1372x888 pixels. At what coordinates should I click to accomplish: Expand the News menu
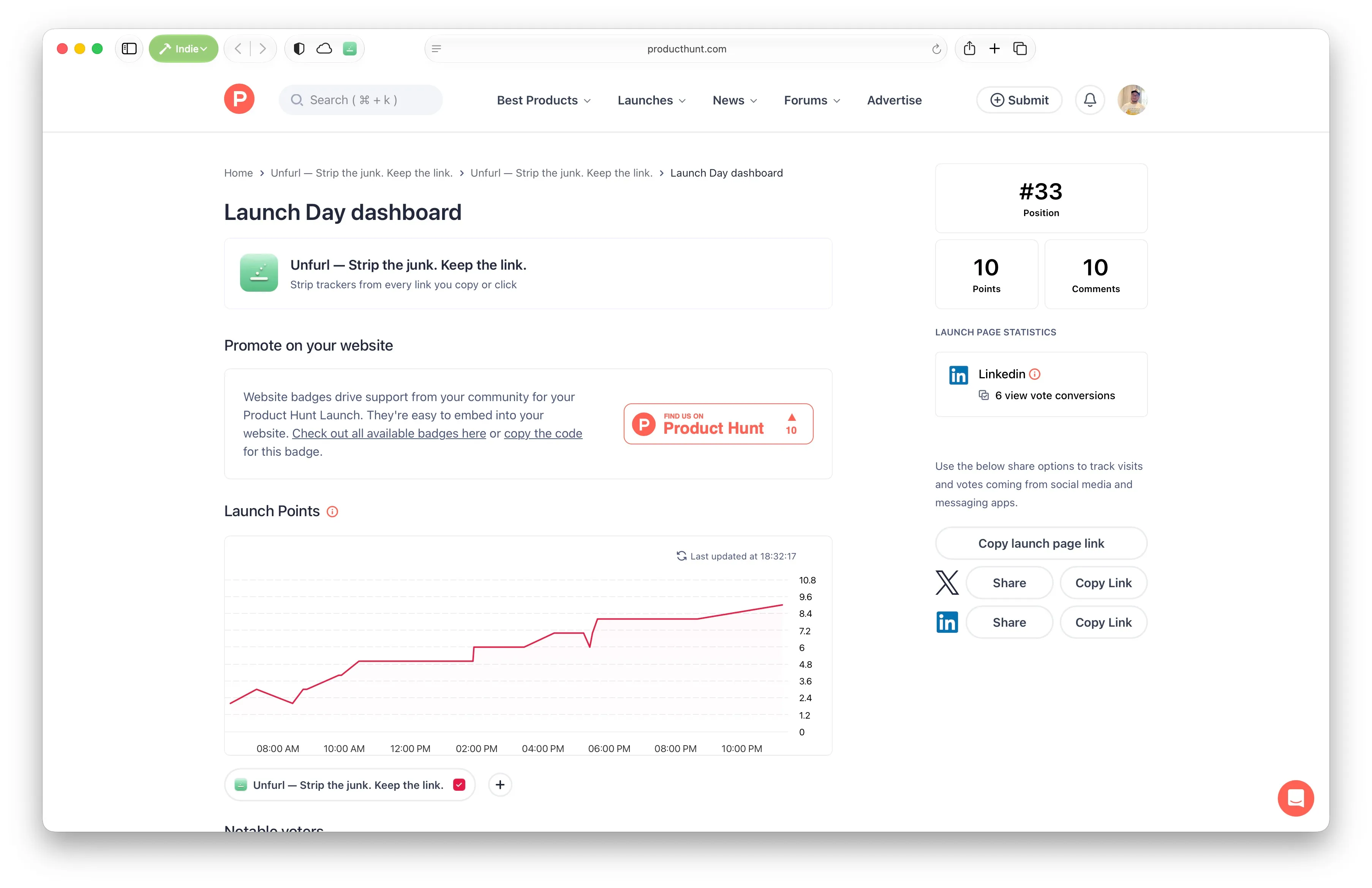point(734,100)
